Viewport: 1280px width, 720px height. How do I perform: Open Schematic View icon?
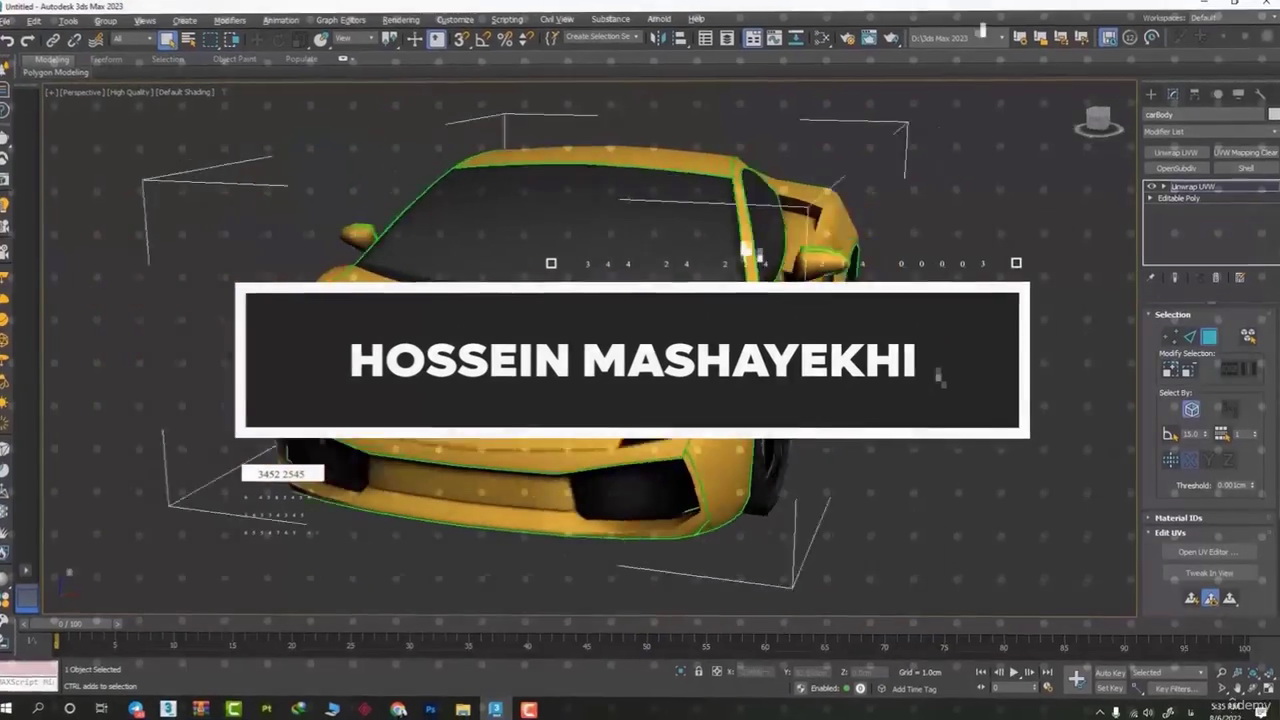(x=796, y=38)
